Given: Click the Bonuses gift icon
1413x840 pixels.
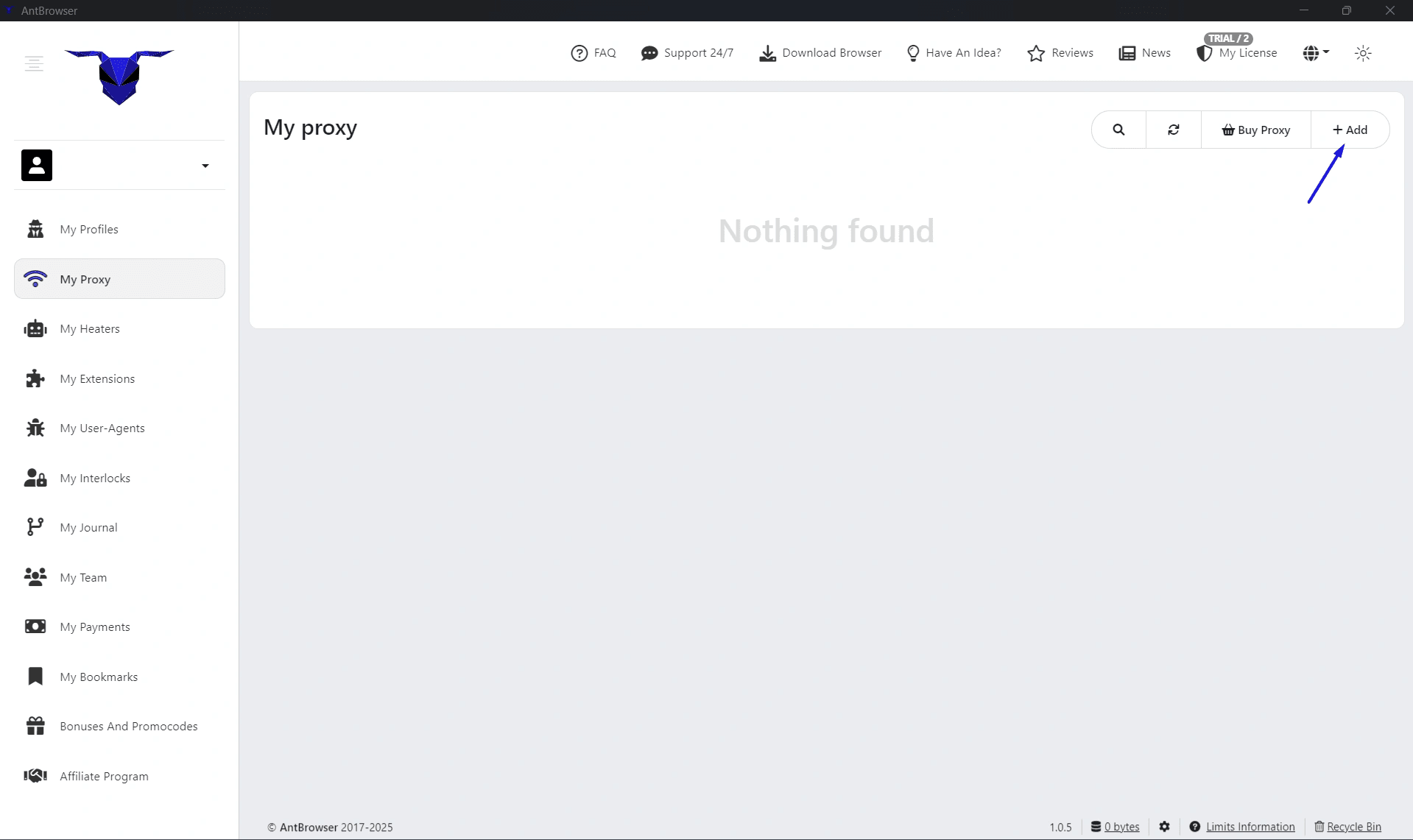Looking at the screenshot, I should click(35, 726).
